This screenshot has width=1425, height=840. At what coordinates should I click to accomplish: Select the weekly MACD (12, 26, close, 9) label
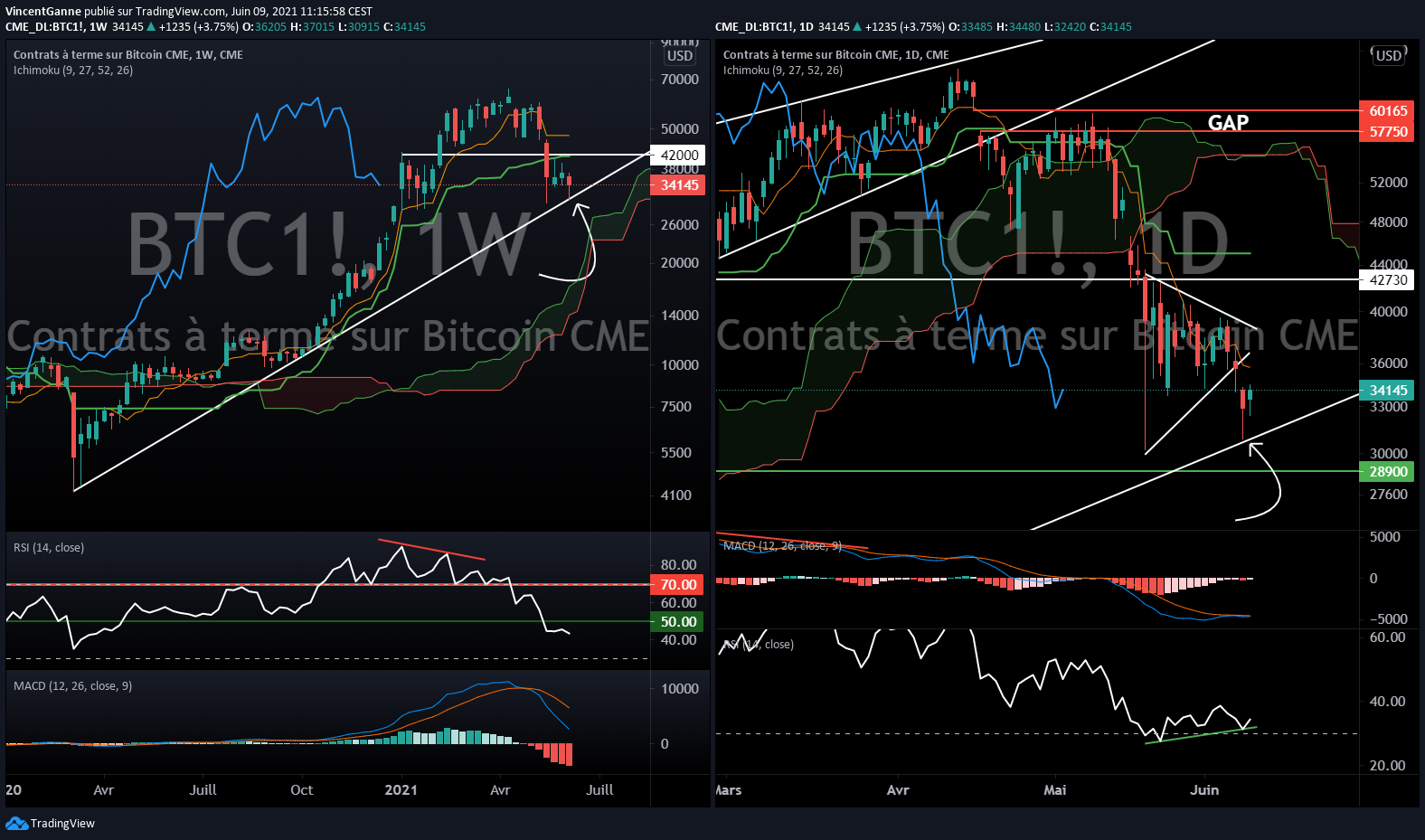tap(72, 686)
